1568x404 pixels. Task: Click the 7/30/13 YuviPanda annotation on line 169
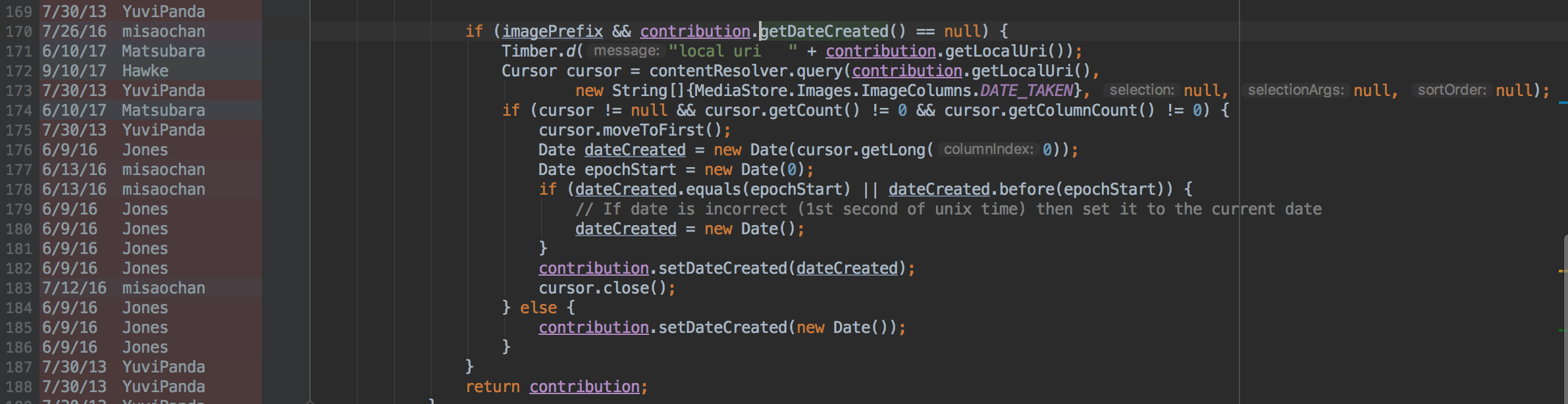tap(124, 11)
